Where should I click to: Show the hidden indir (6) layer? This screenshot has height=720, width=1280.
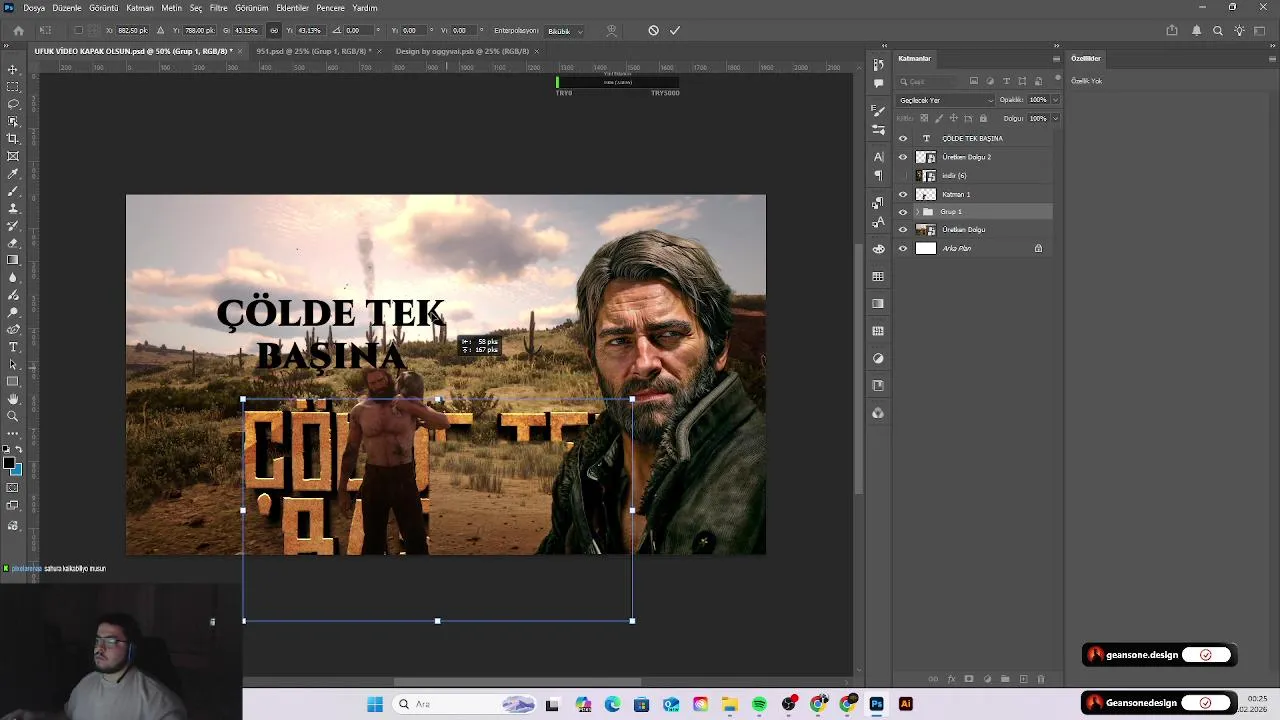pos(903,176)
